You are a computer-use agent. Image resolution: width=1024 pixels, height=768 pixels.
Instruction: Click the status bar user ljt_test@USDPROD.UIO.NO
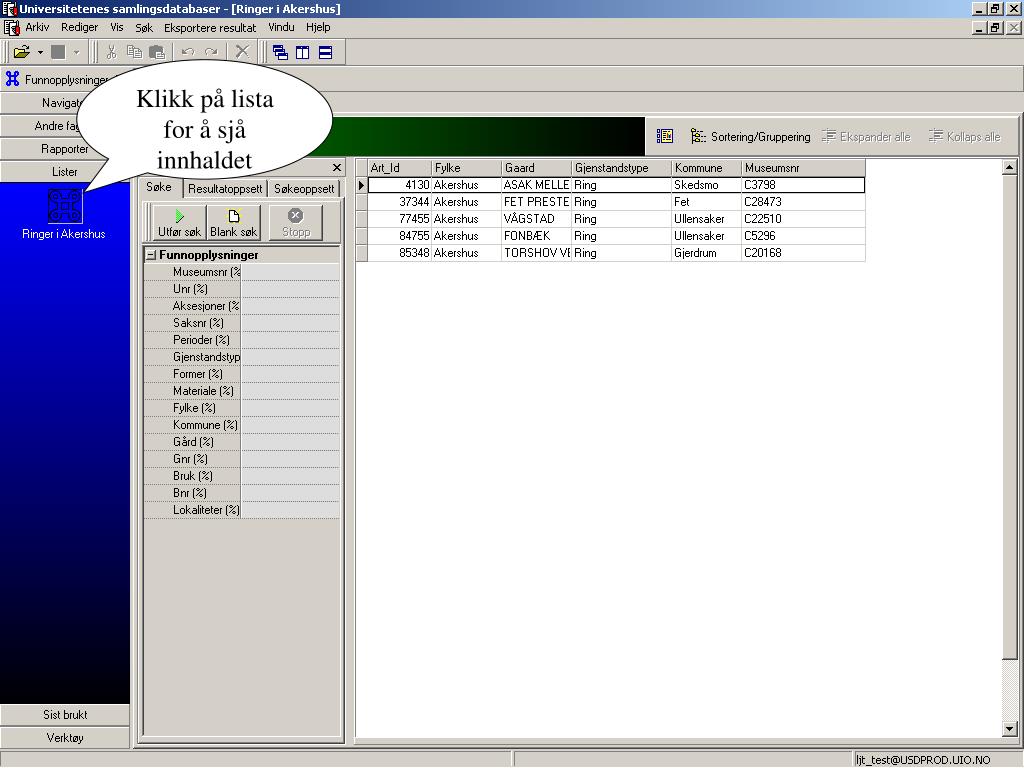[923, 760]
